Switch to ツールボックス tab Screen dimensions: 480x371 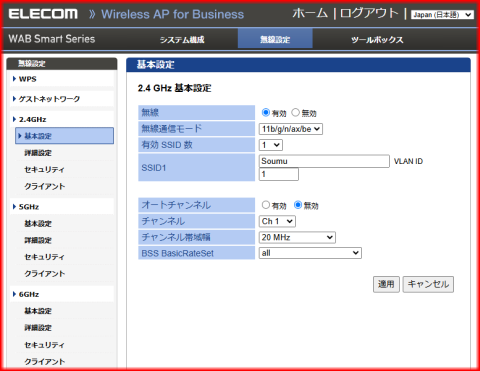click(x=377, y=40)
